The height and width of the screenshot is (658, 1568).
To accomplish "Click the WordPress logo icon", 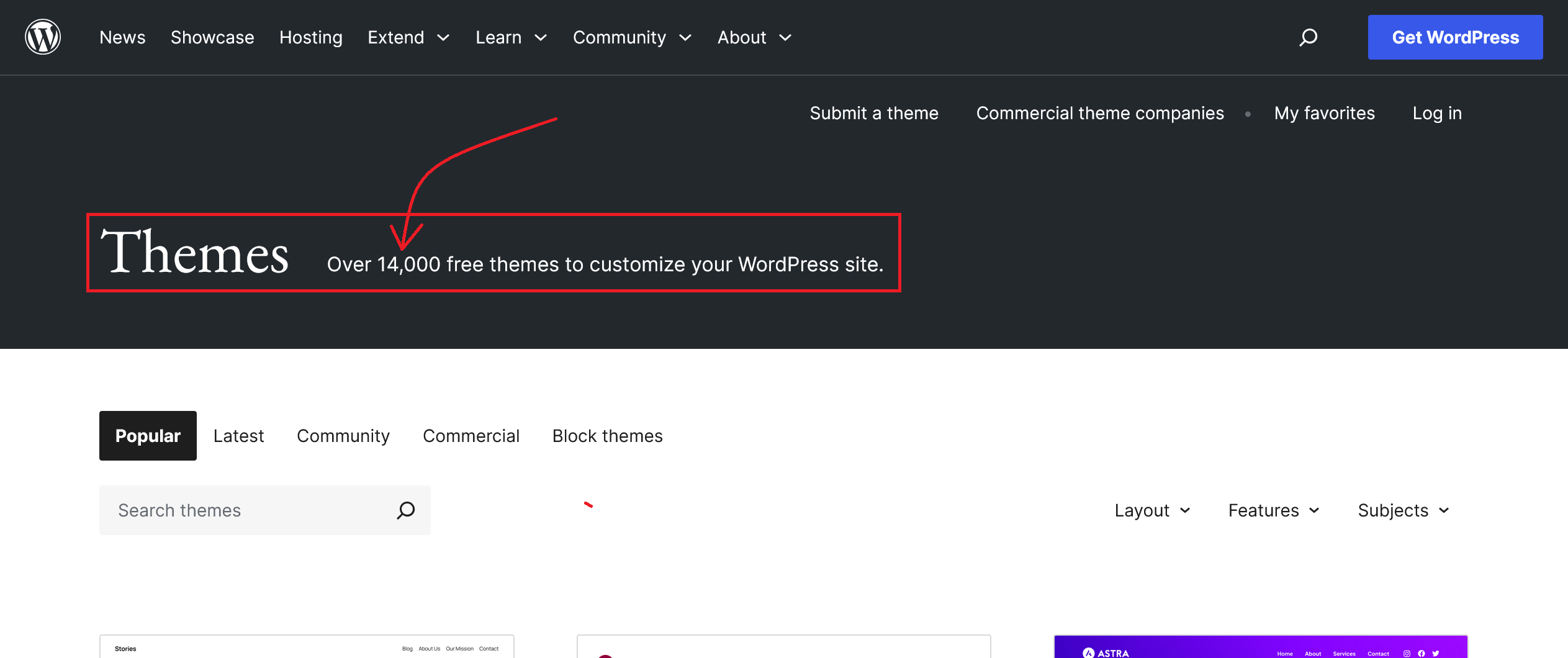I will point(43,37).
